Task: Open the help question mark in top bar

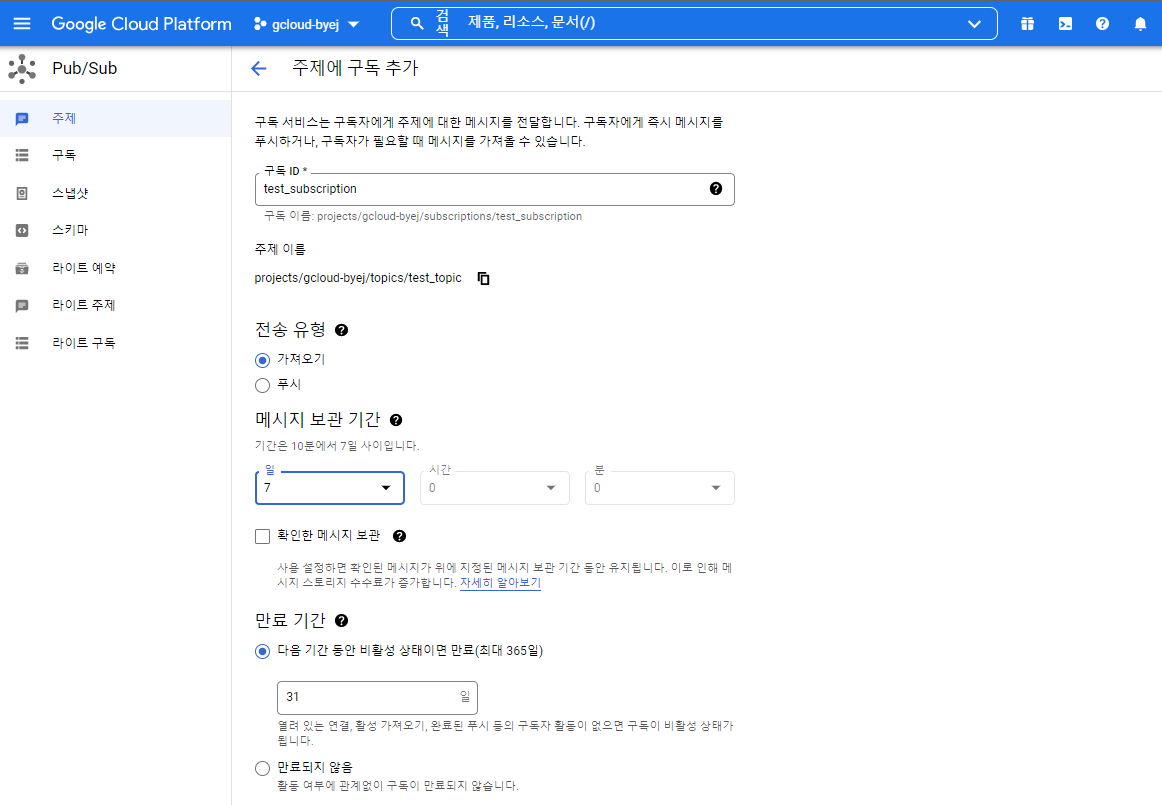Action: click(x=1103, y=24)
